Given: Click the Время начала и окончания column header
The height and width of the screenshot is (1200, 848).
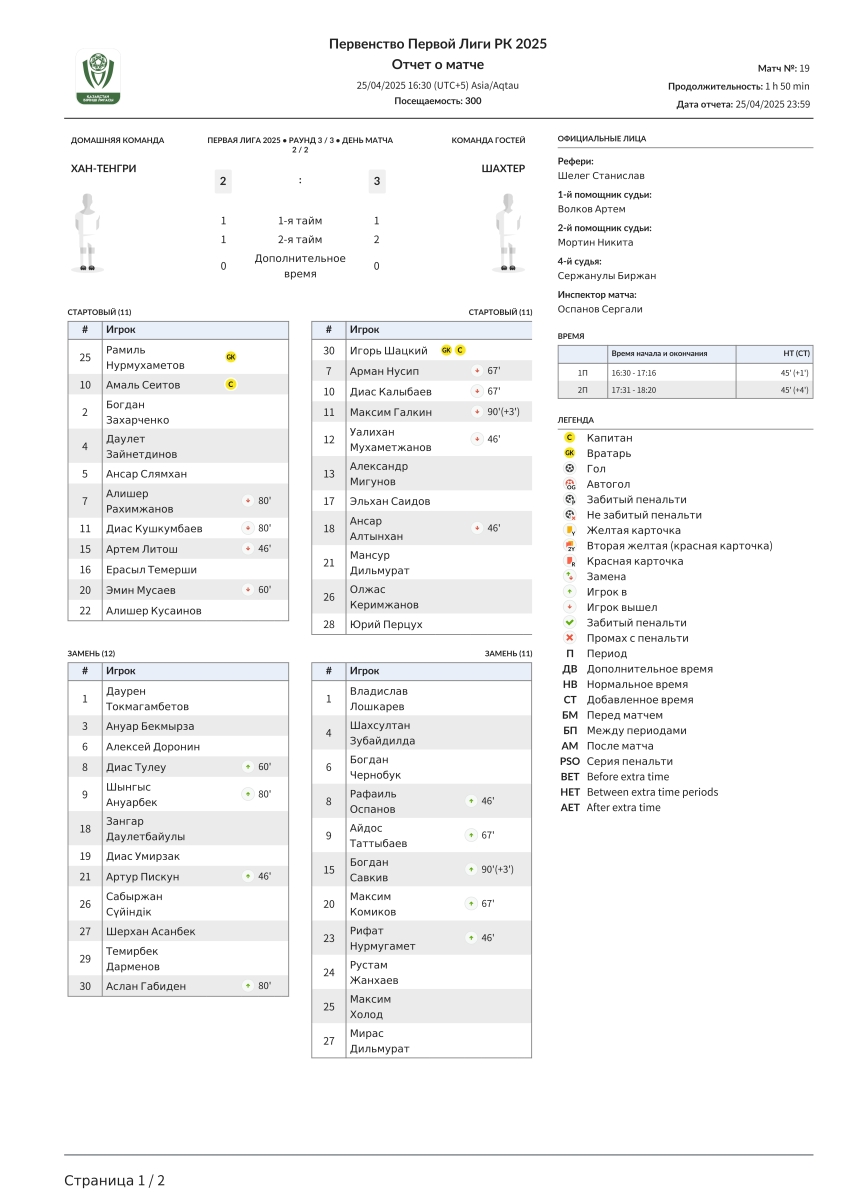Looking at the screenshot, I should [x=659, y=354].
